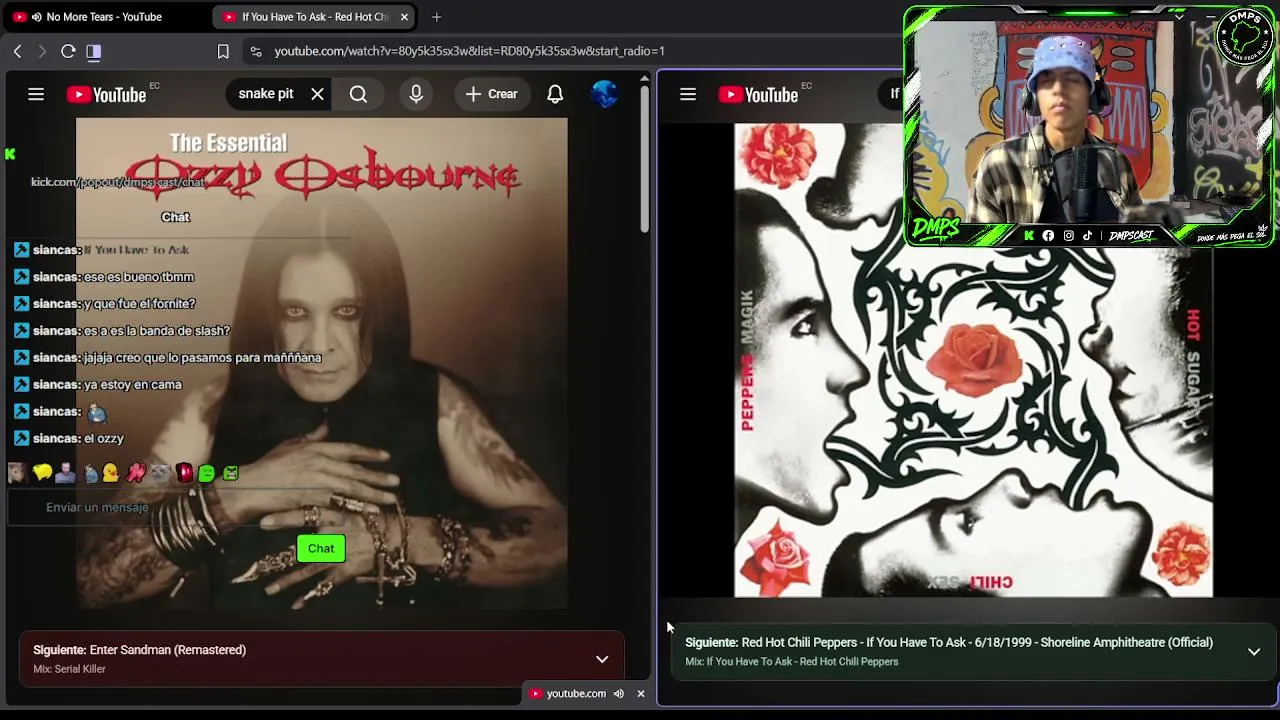1280x720 pixels.
Task: Click the green Chat button
Action: pos(321,548)
